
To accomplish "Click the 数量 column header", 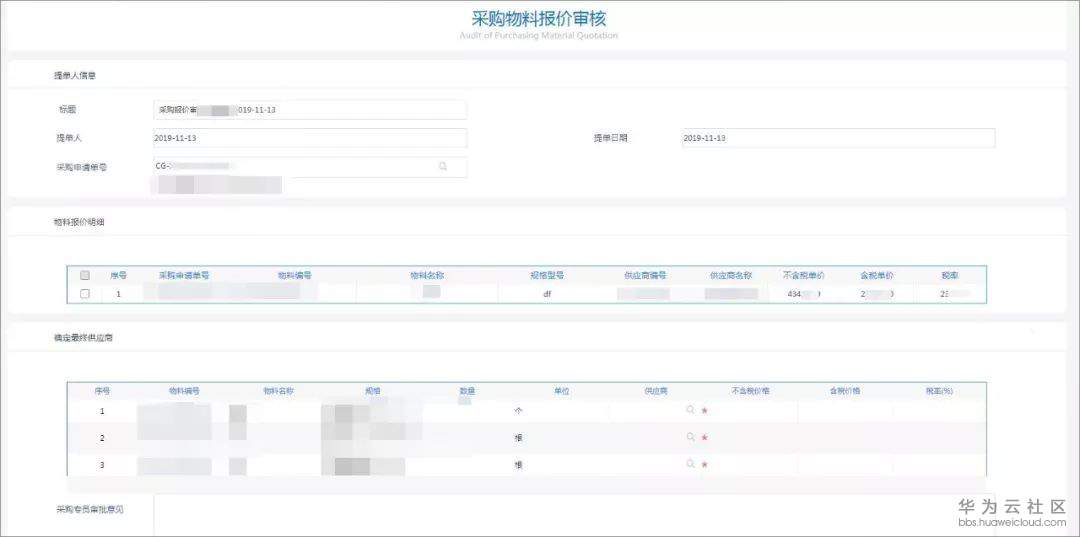I will point(468,390).
